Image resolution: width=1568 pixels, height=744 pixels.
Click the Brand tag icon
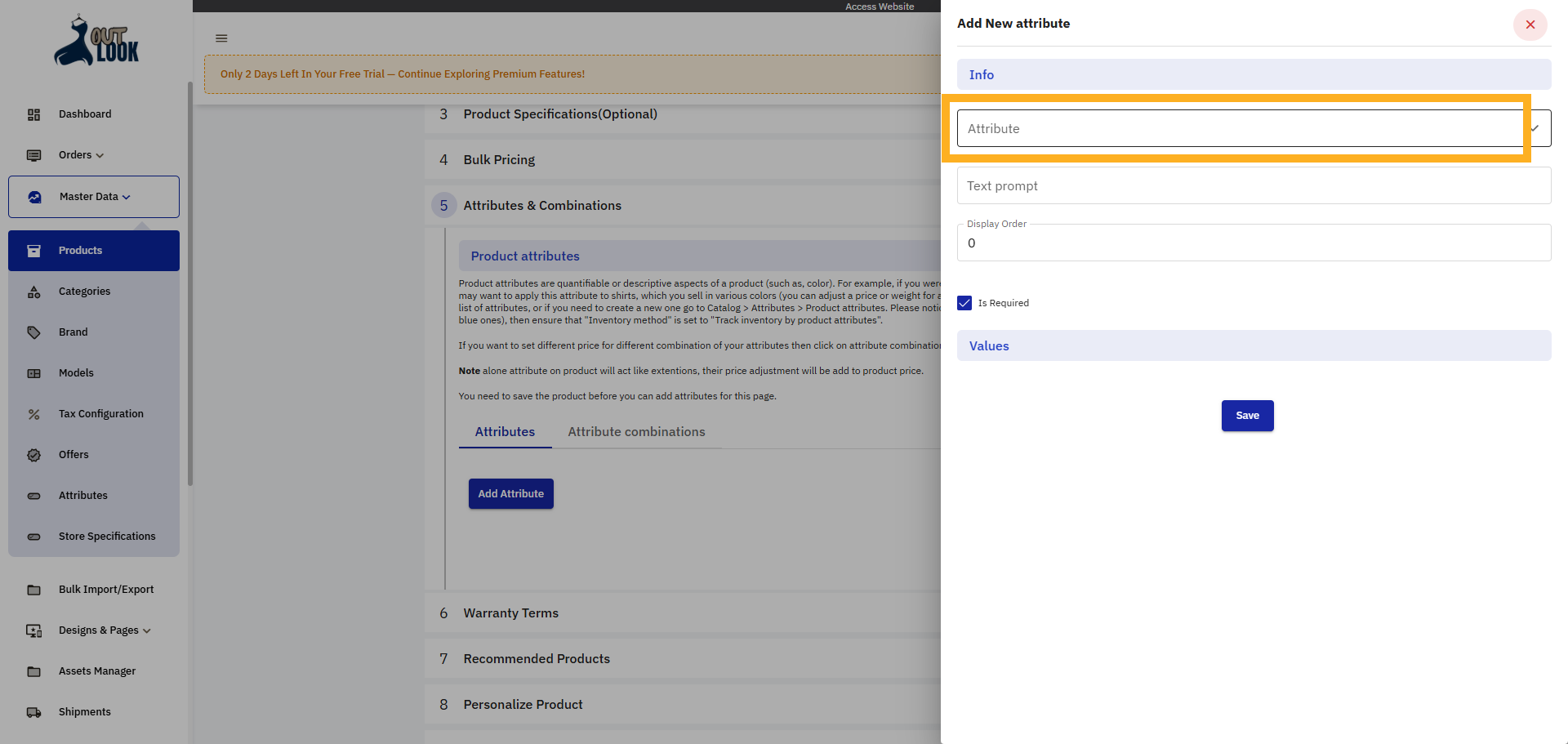tap(33, 332)
